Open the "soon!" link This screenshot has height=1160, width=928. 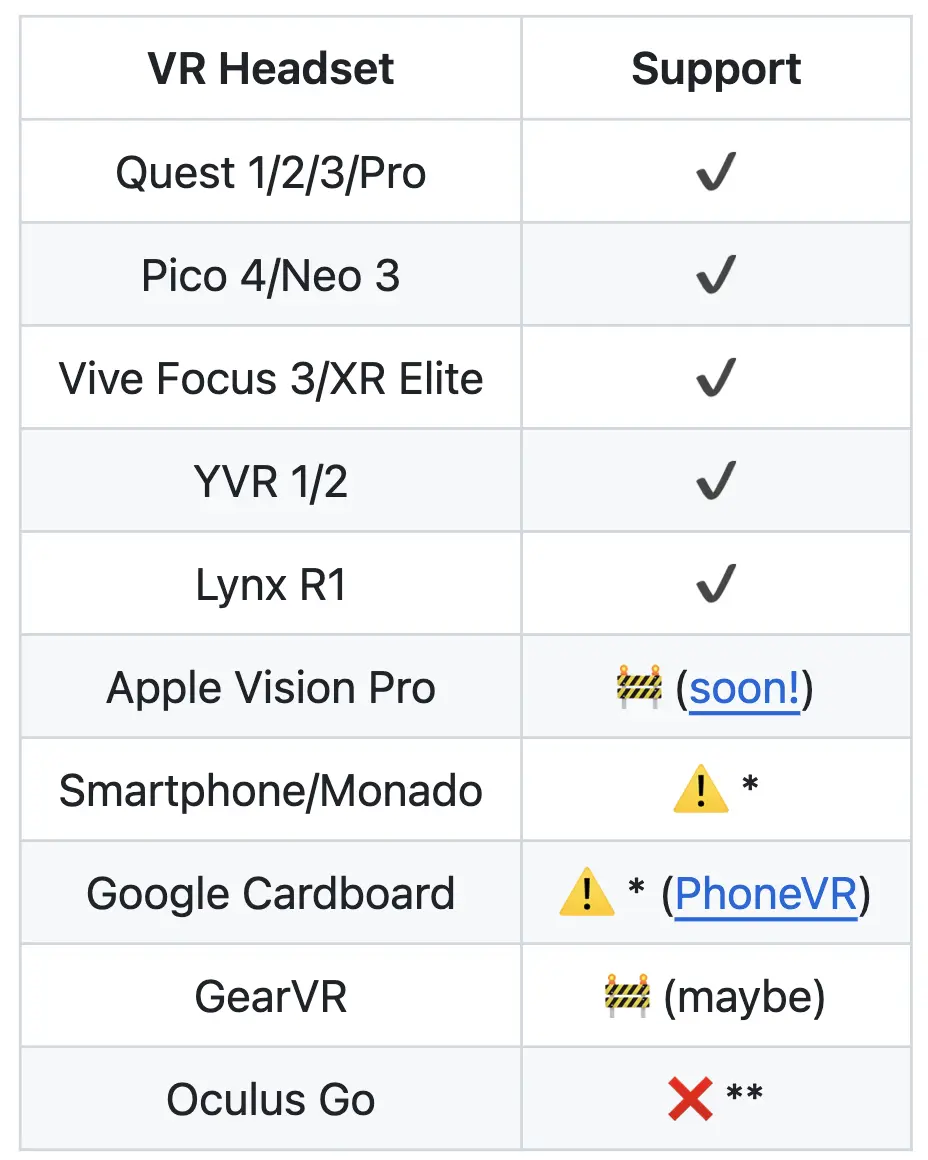coord(745,688)
